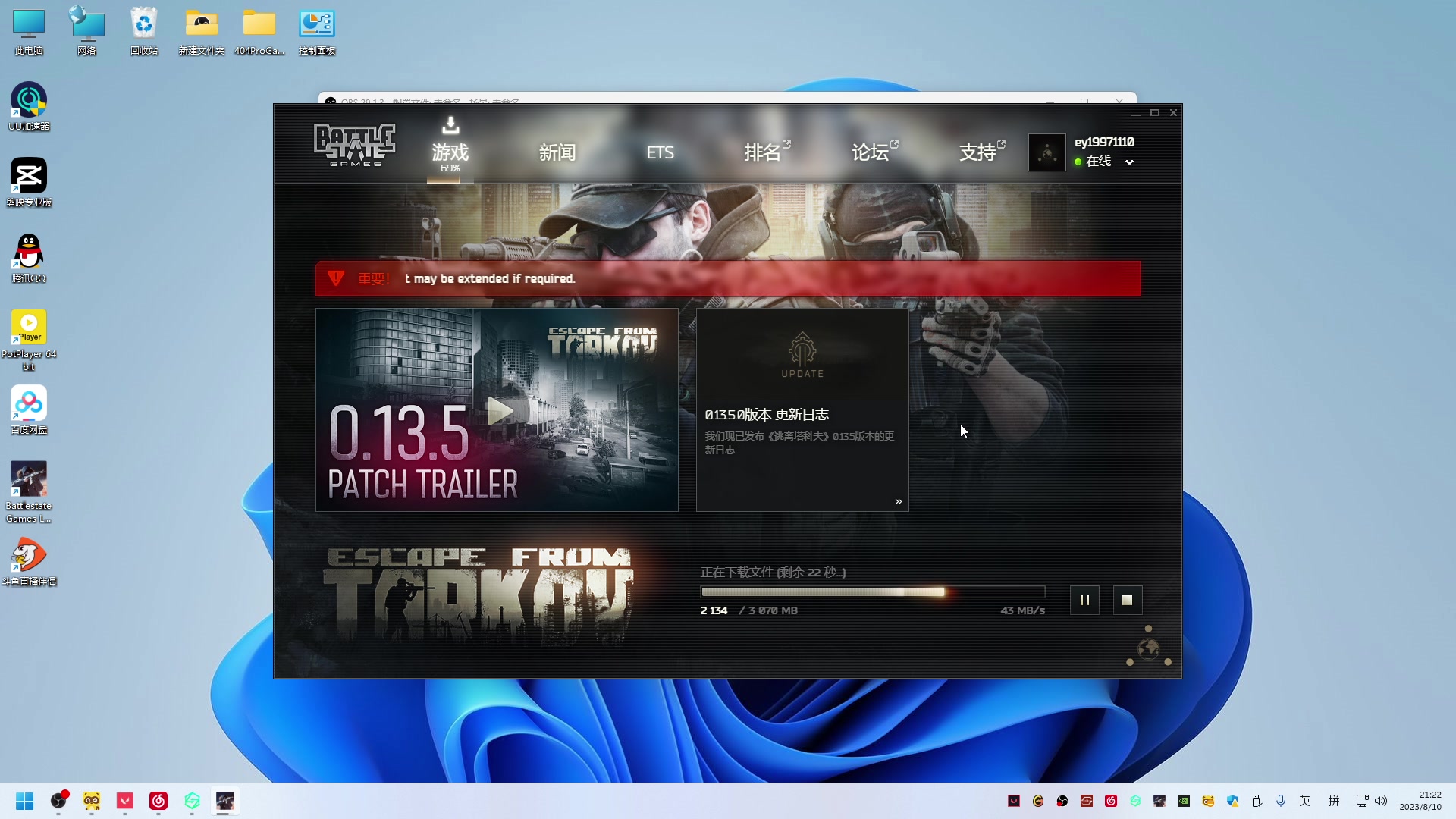Click the Windows Security tray icon
This screenshot has width=1456, height=819.
(x=1232, y=801)
